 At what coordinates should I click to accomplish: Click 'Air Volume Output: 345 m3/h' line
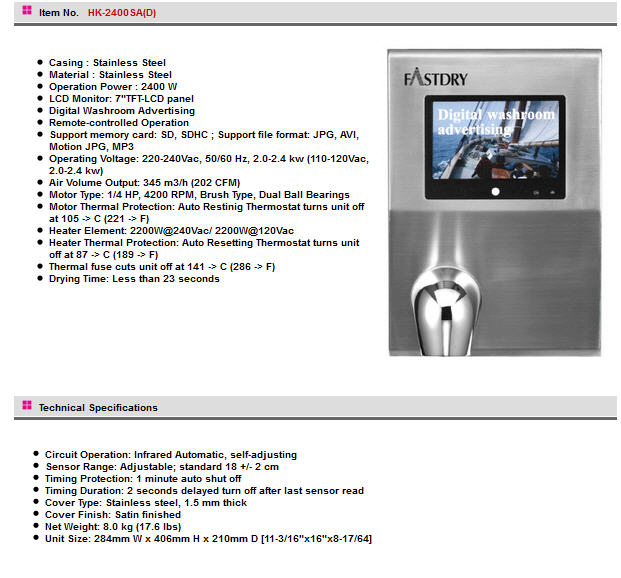[x=145, y=183]
